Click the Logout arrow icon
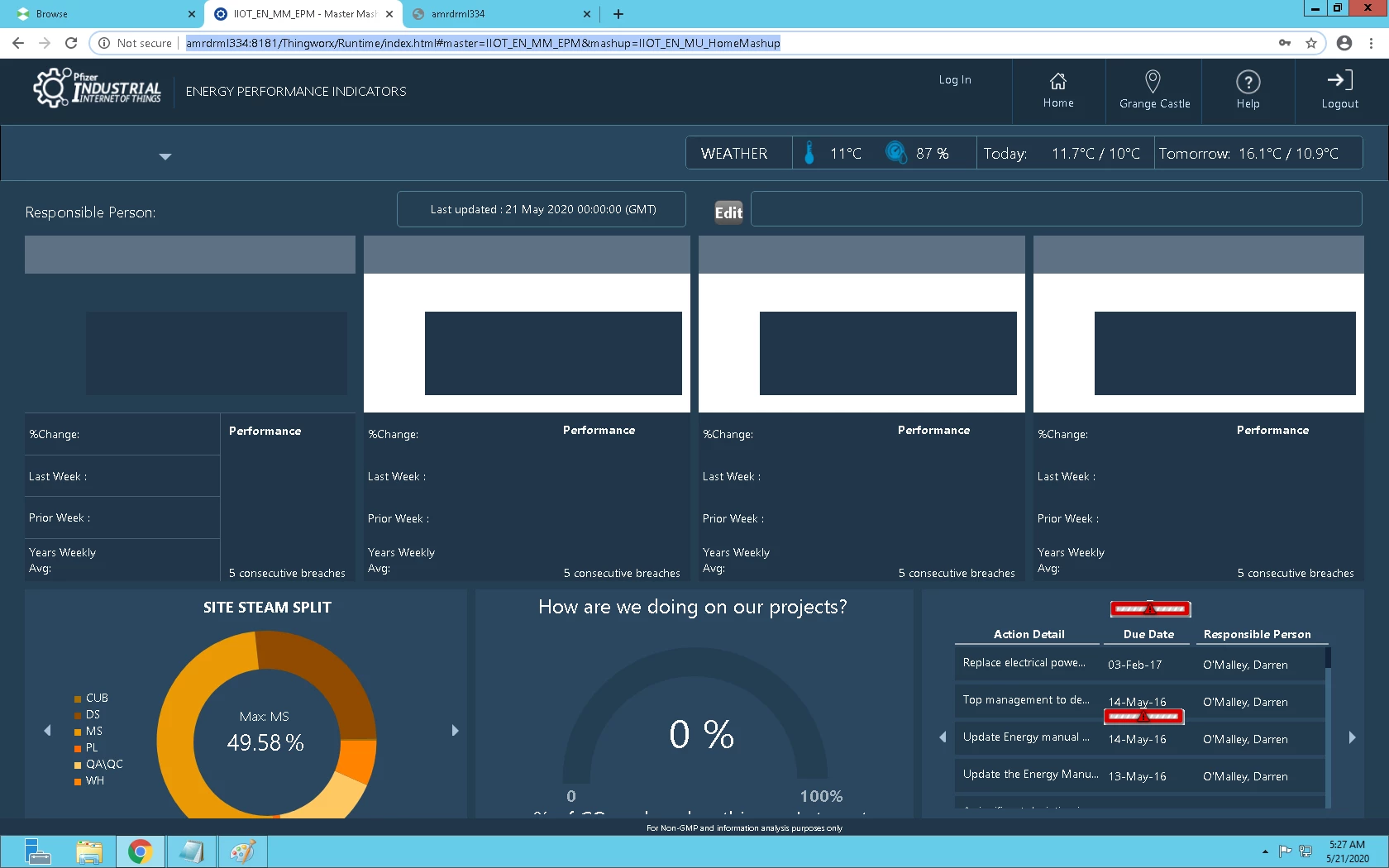The image size is (1389, 868). [x=1339, y=80]
